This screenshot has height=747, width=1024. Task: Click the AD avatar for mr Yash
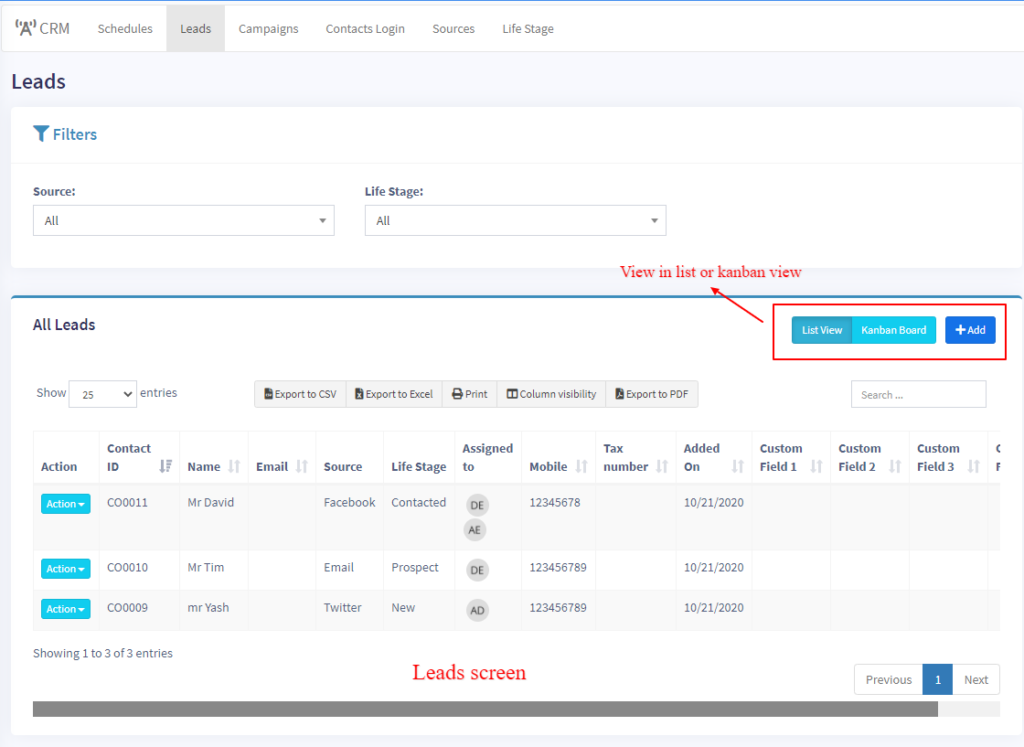(478, 610)
